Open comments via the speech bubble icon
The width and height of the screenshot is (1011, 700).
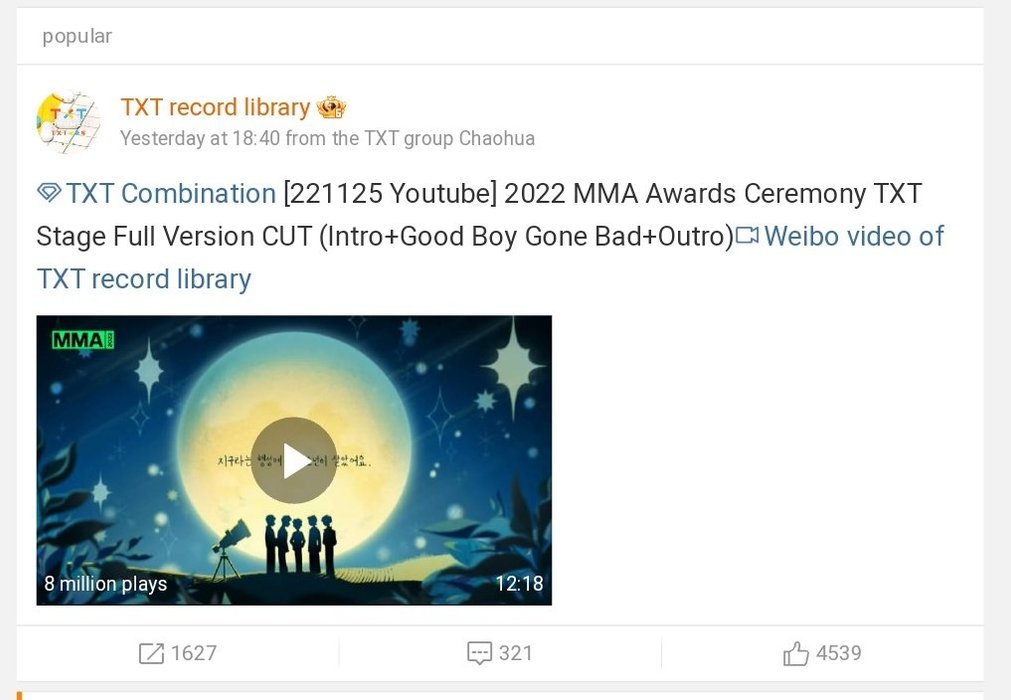click(x=479, y=653)
